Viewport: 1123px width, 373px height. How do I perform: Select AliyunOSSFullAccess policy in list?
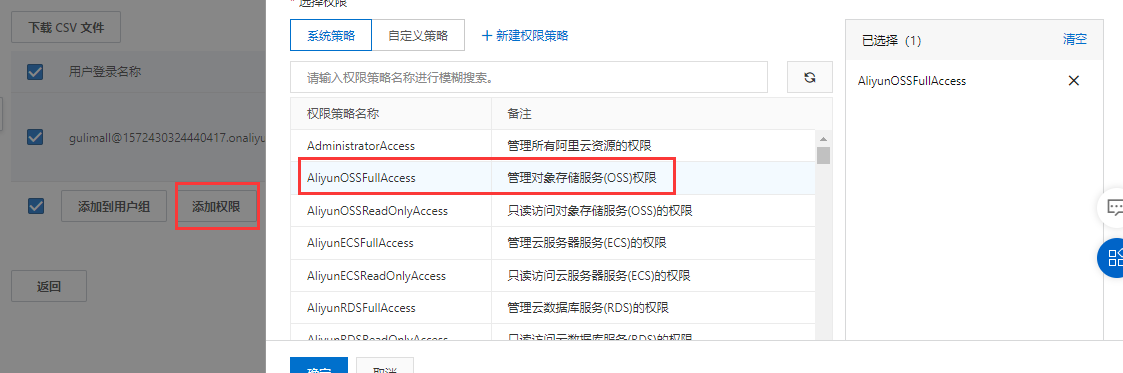click(x=553, y=178)
